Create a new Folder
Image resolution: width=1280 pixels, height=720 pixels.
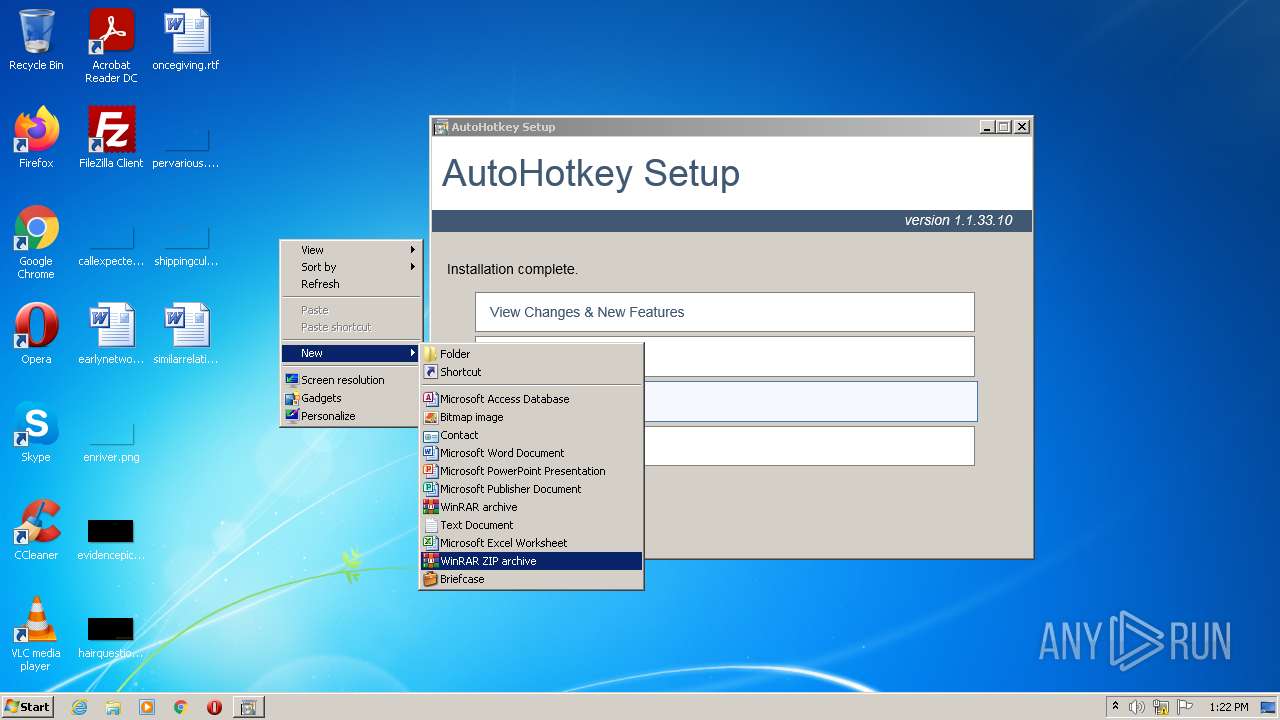pos(531,354)
